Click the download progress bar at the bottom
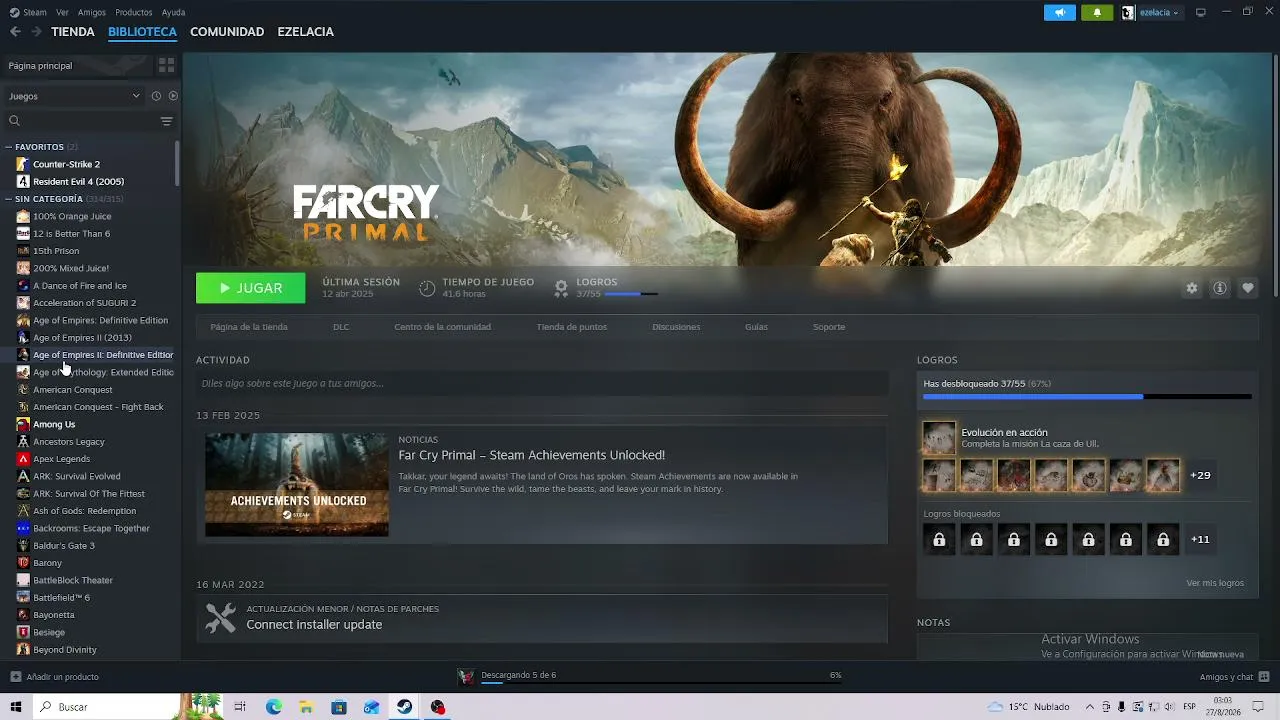 pyautogui.click(x=660, y=685)
